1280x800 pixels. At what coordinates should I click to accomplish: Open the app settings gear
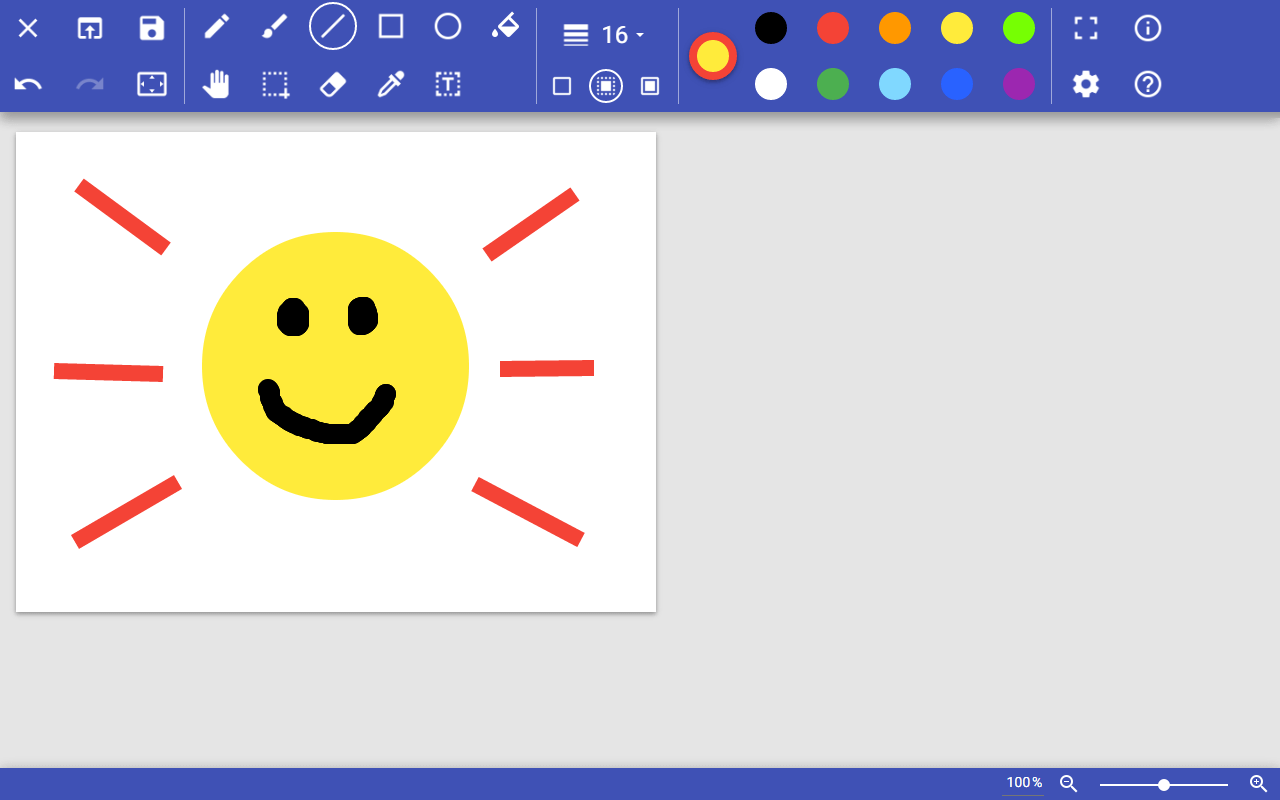[x=1085, y=85]
